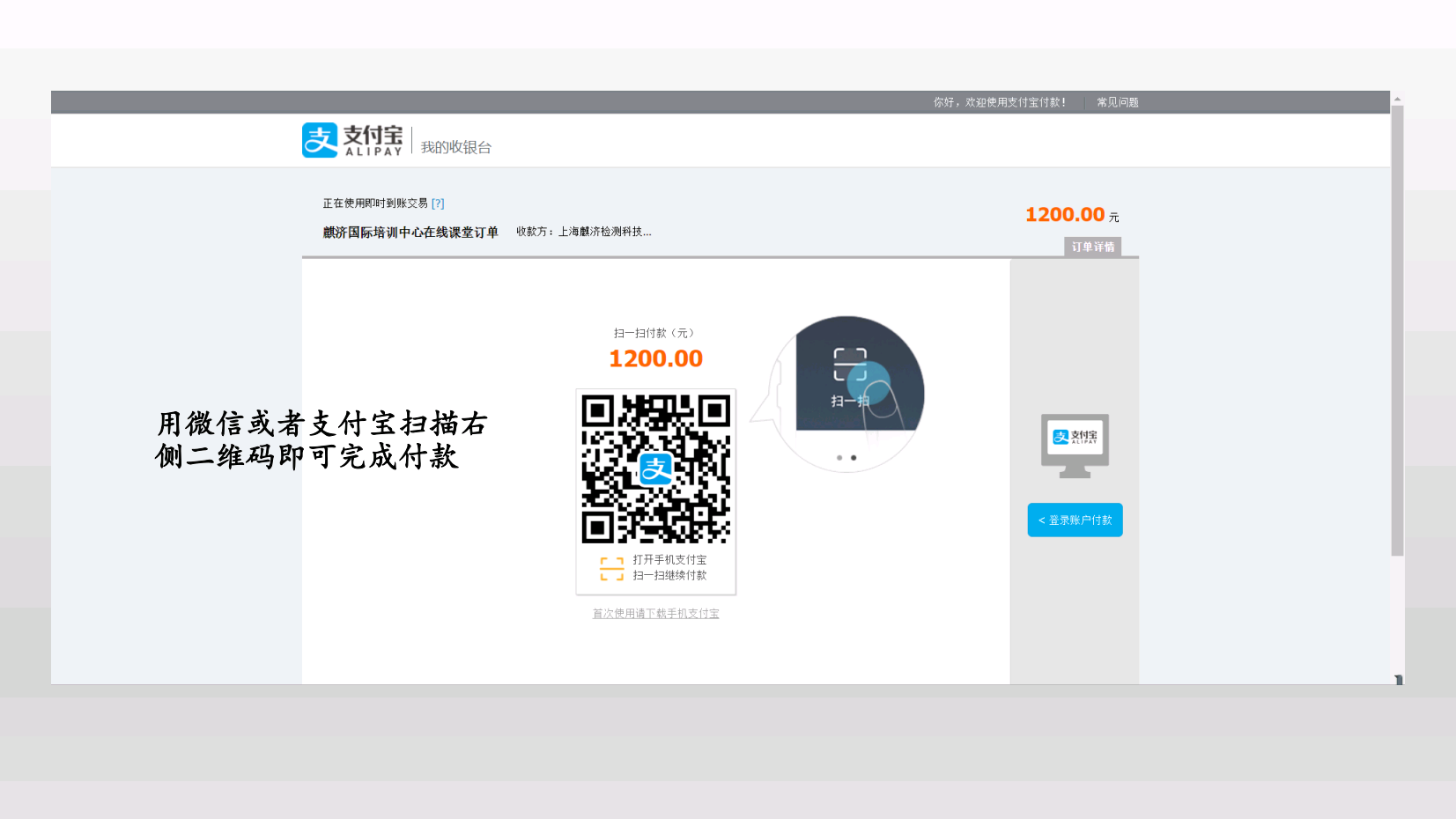Viewport: 1456px width, 819px height.
Task: Open the 常见问题 FAQ link
Action: [1117, 102]
